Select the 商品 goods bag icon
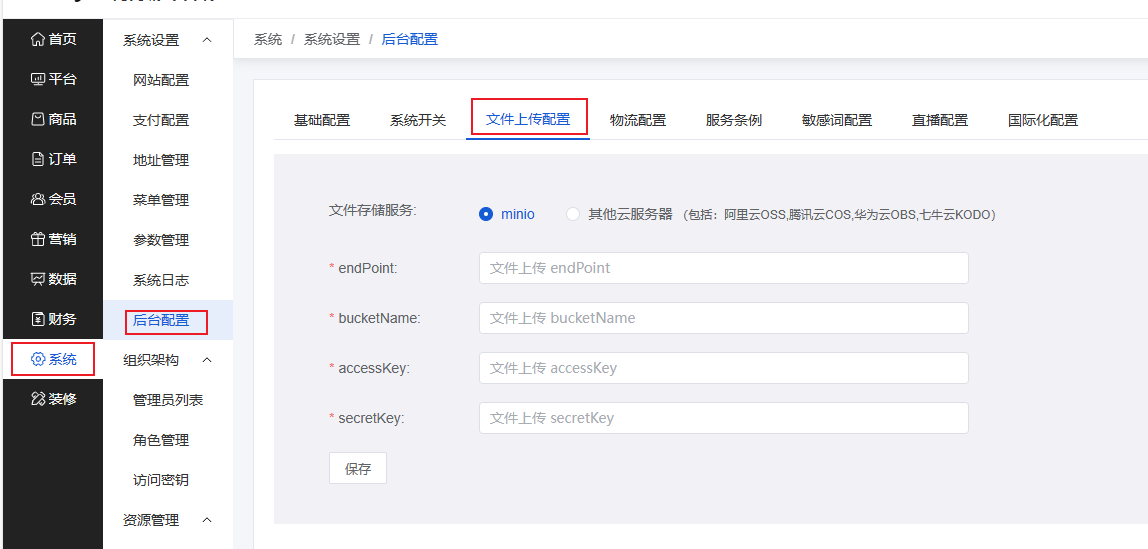Screen dimensions: 1148x549 coord(38,119)
